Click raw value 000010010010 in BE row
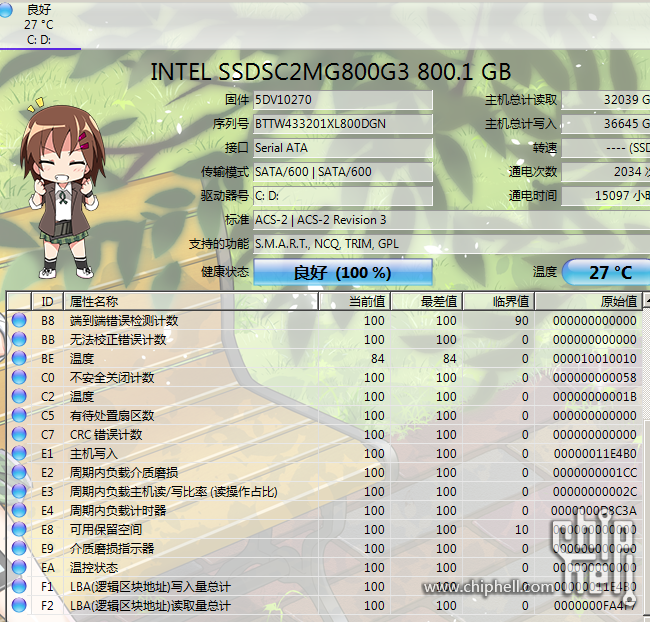The width and height of the screenshot is (650, 622). 594,359
